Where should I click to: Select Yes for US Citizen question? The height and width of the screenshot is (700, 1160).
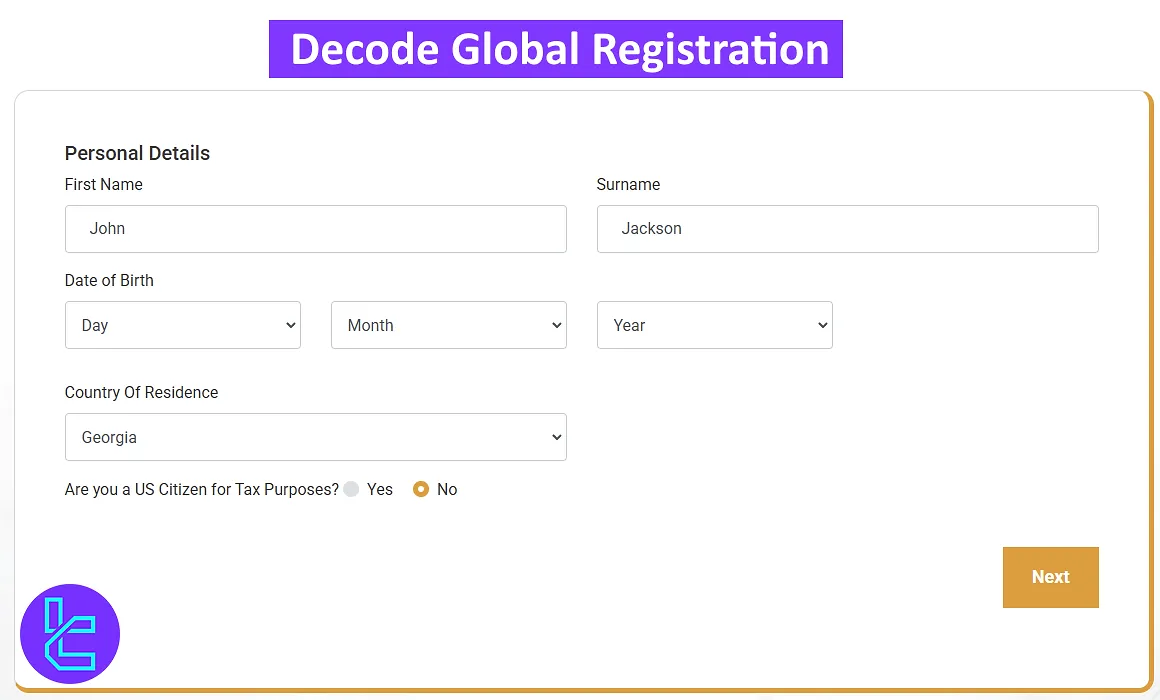click(x=351, y=489)
